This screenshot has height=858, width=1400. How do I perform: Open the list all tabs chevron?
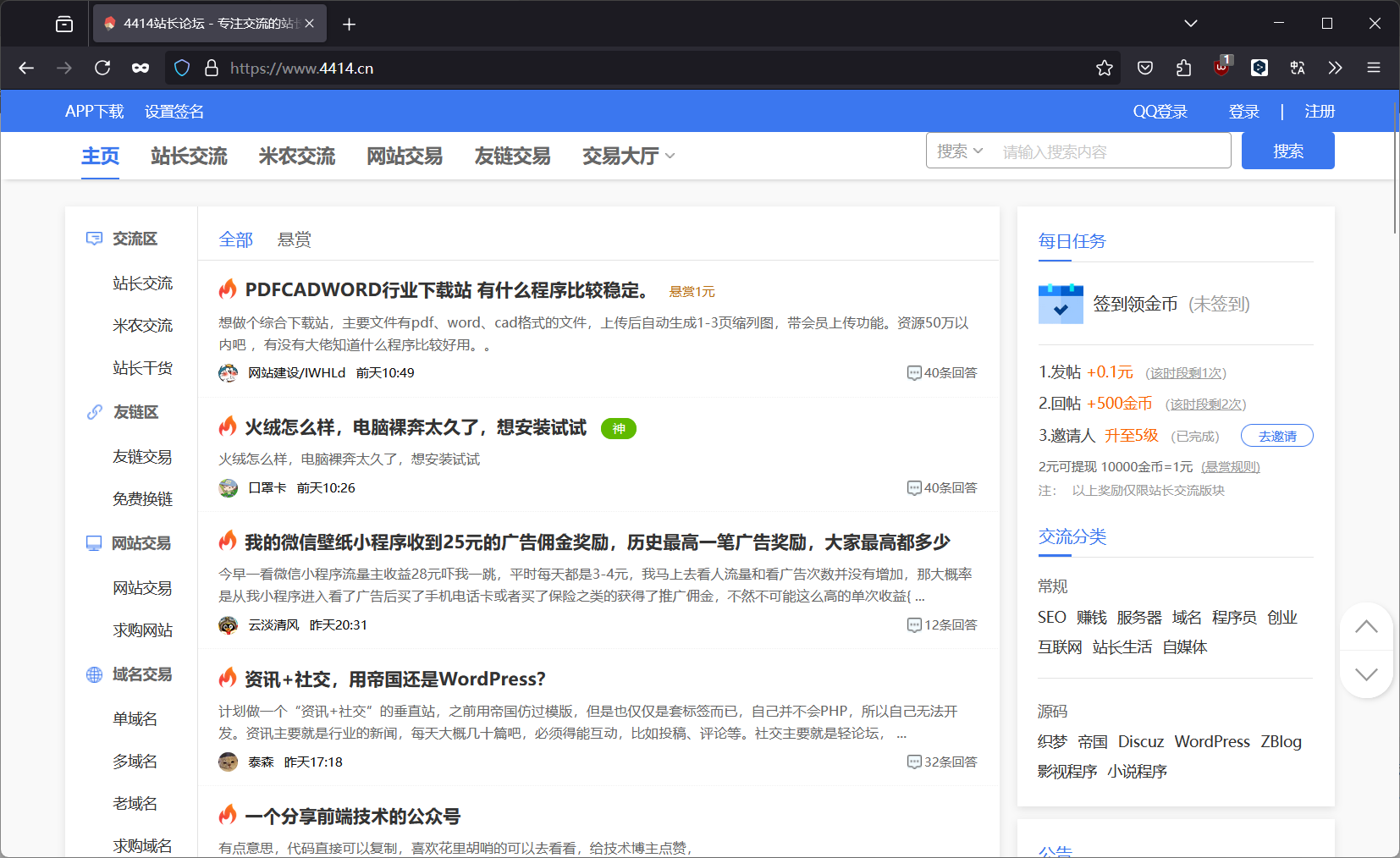coord(1191,24)
